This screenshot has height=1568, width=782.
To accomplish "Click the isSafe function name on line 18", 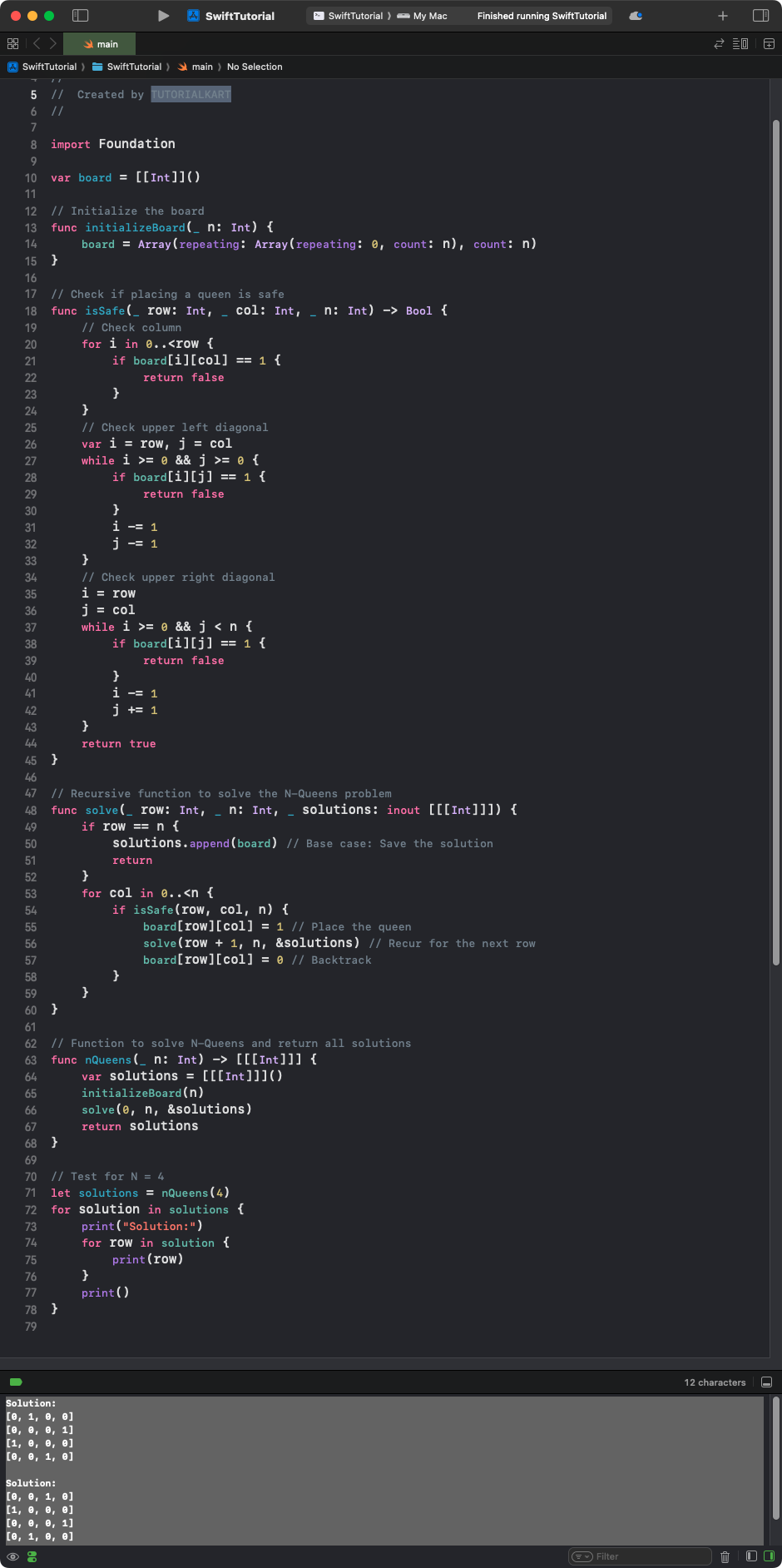I will (x=105, y=310).
